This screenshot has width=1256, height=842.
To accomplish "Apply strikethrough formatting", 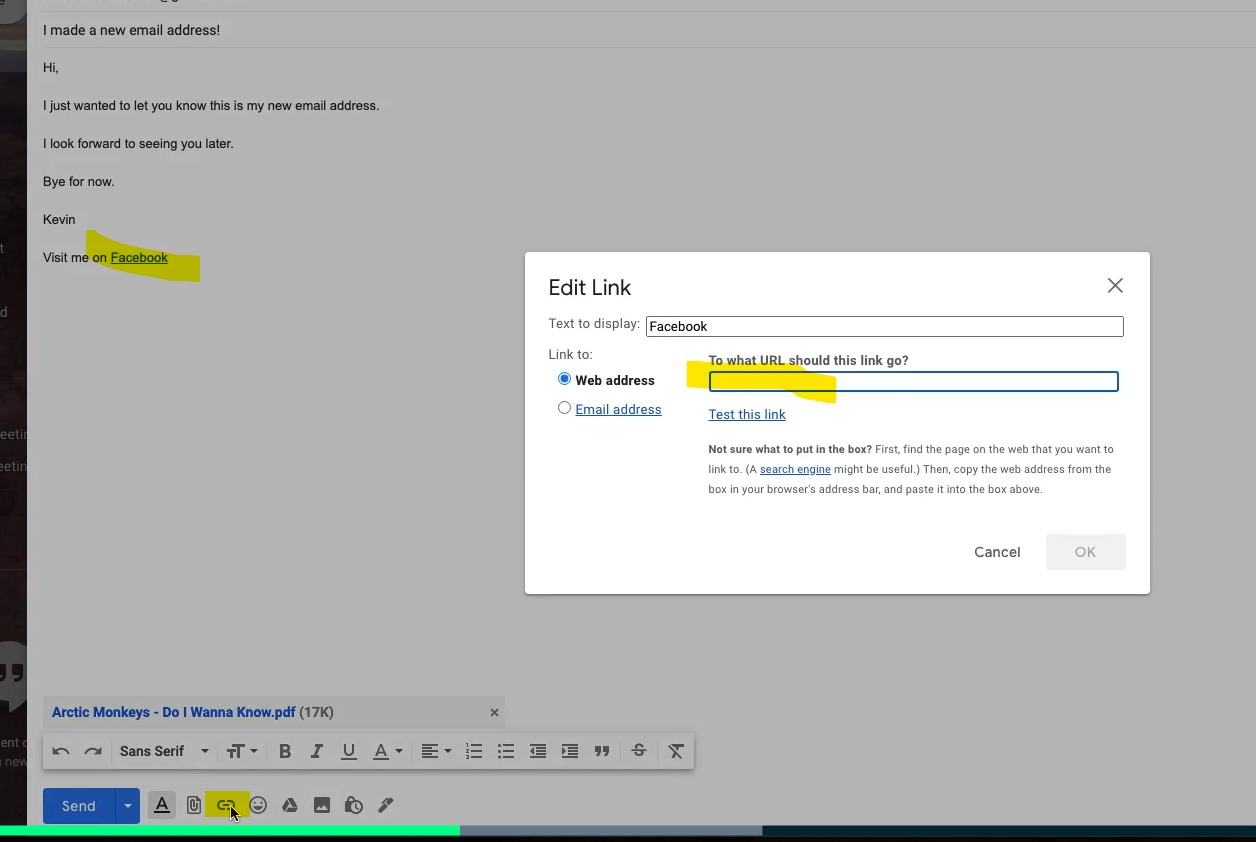I will 639,751.
